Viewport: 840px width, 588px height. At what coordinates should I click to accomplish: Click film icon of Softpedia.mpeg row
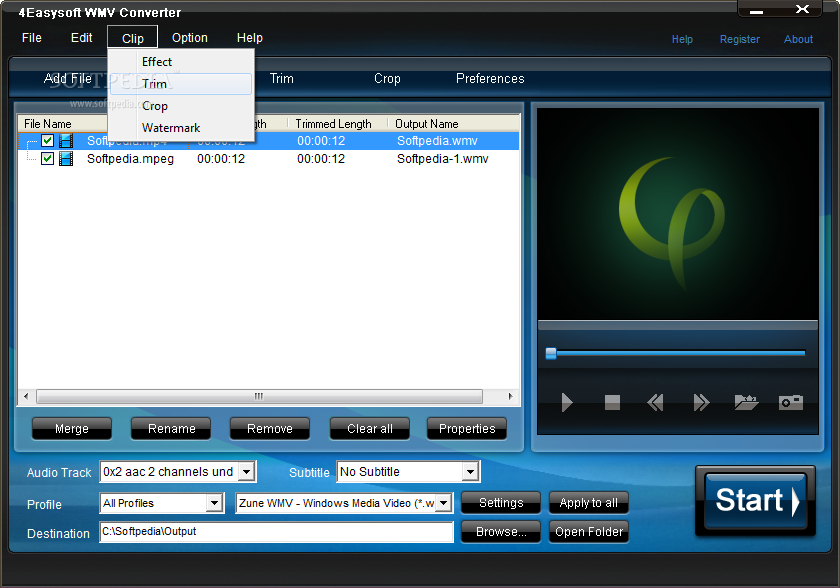[x=66, y=159]
